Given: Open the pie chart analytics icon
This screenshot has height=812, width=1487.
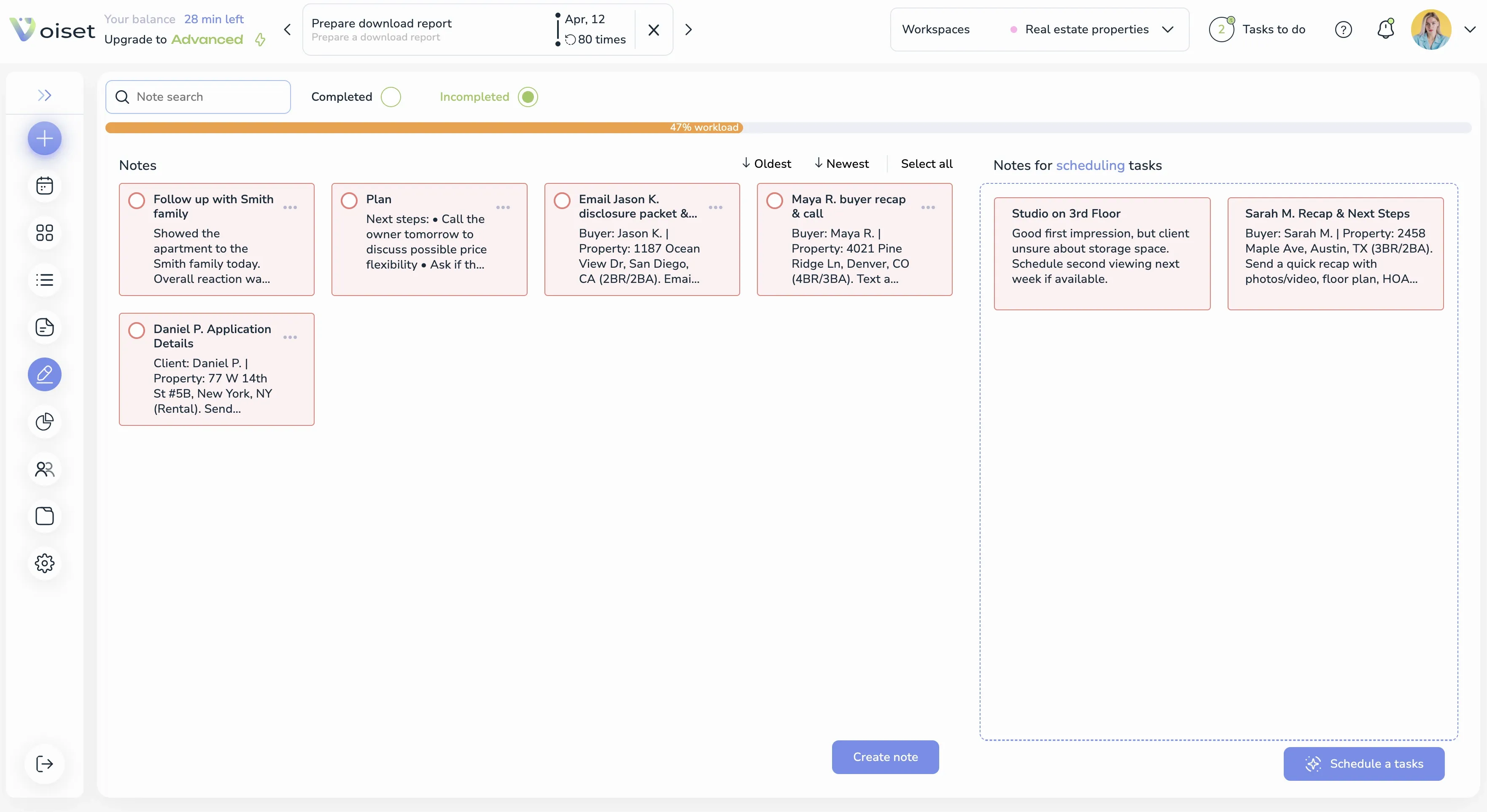Looking at the screenshot, I should [x=44, y=422].
